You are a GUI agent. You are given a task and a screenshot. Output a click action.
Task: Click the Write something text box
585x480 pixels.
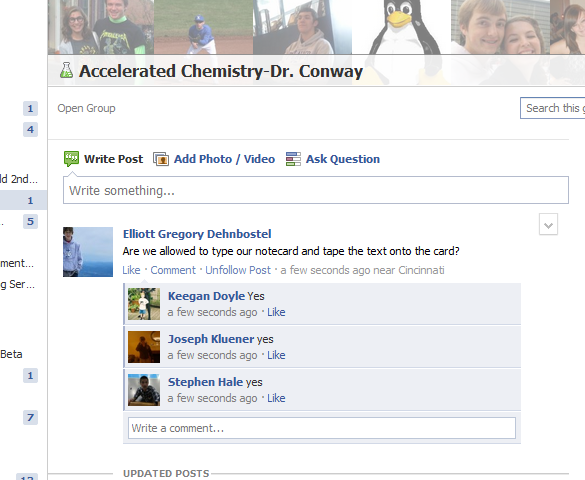316,190
